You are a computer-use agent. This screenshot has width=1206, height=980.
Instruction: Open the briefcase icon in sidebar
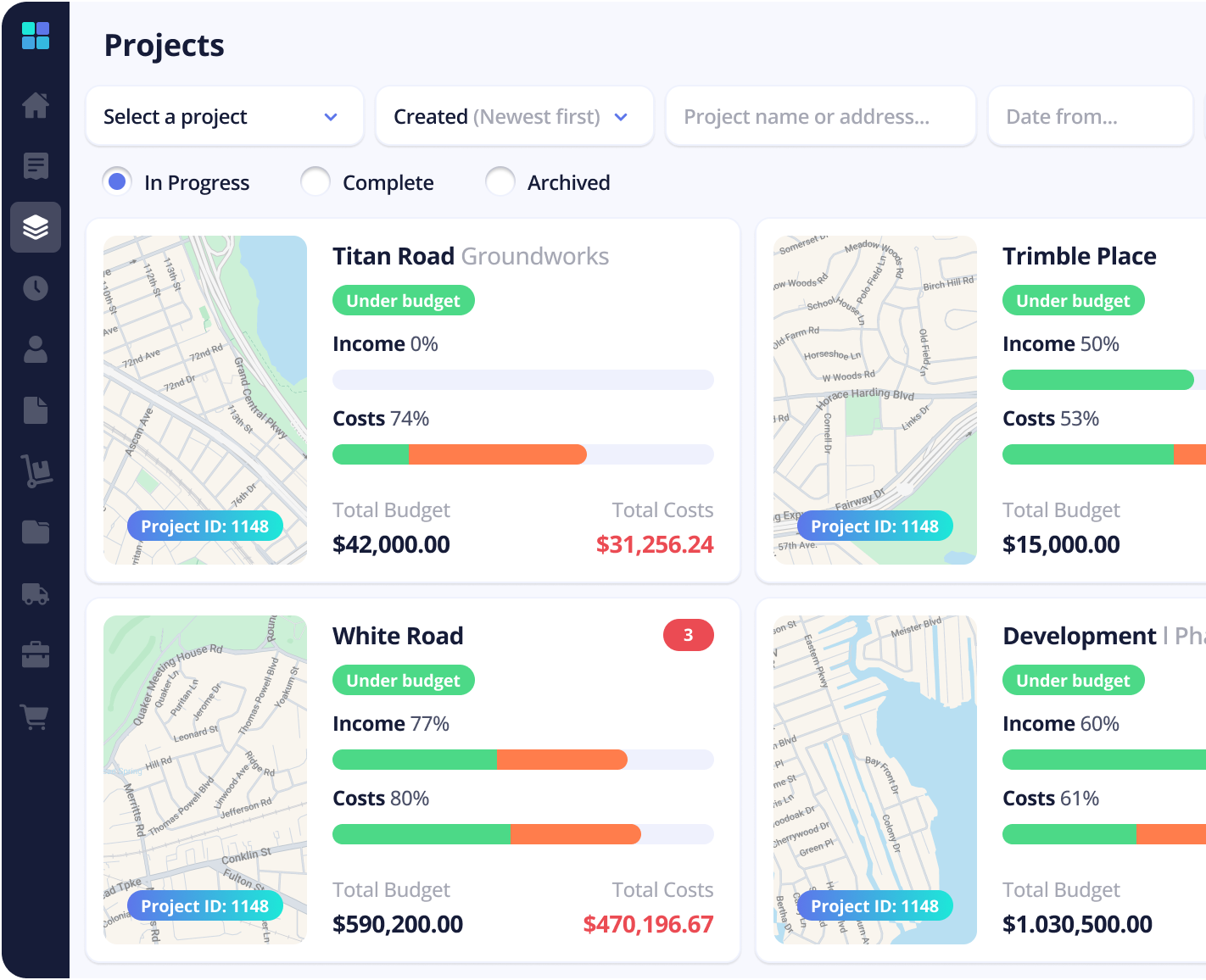[x=36, y=654]
